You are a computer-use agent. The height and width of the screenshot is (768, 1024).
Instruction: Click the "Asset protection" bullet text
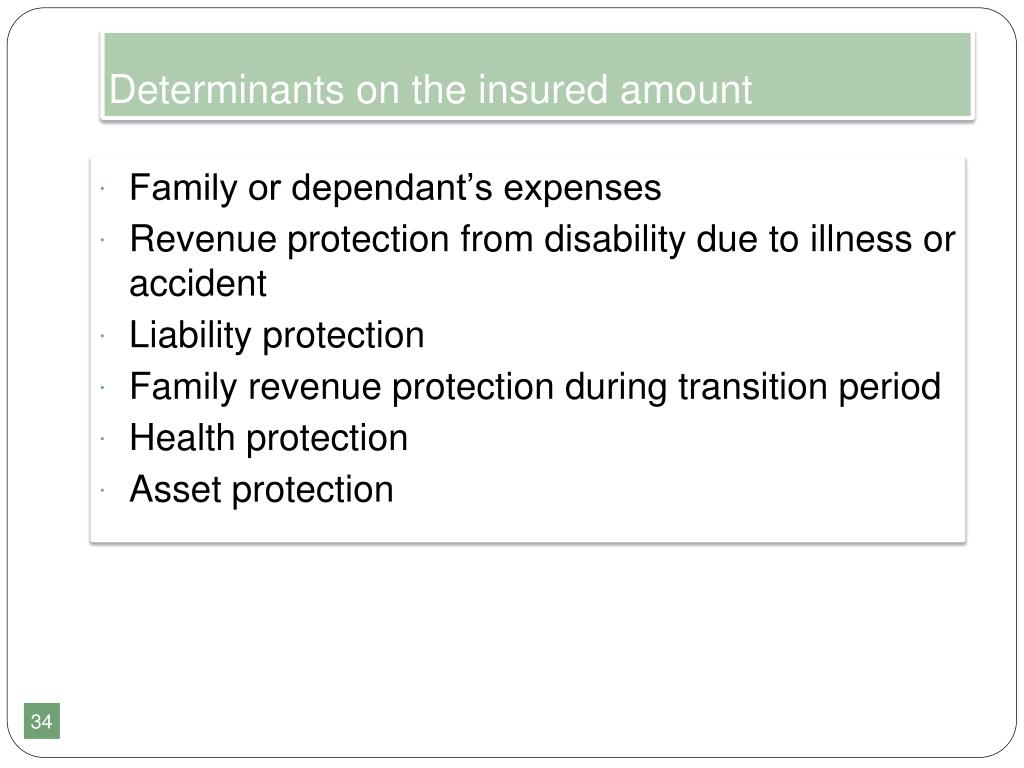[261, 490]
